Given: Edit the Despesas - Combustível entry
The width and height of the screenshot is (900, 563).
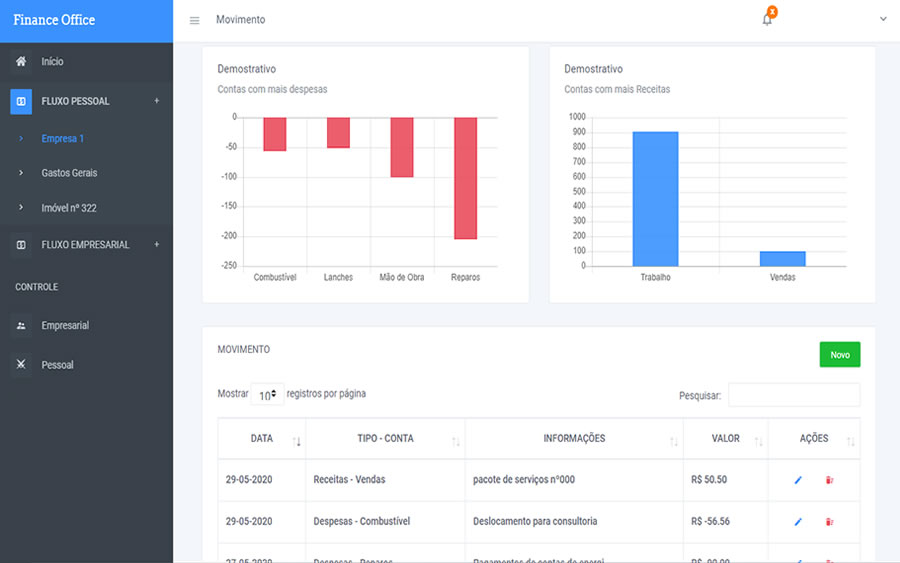Looking at the screenshot, I should [798, 522].
